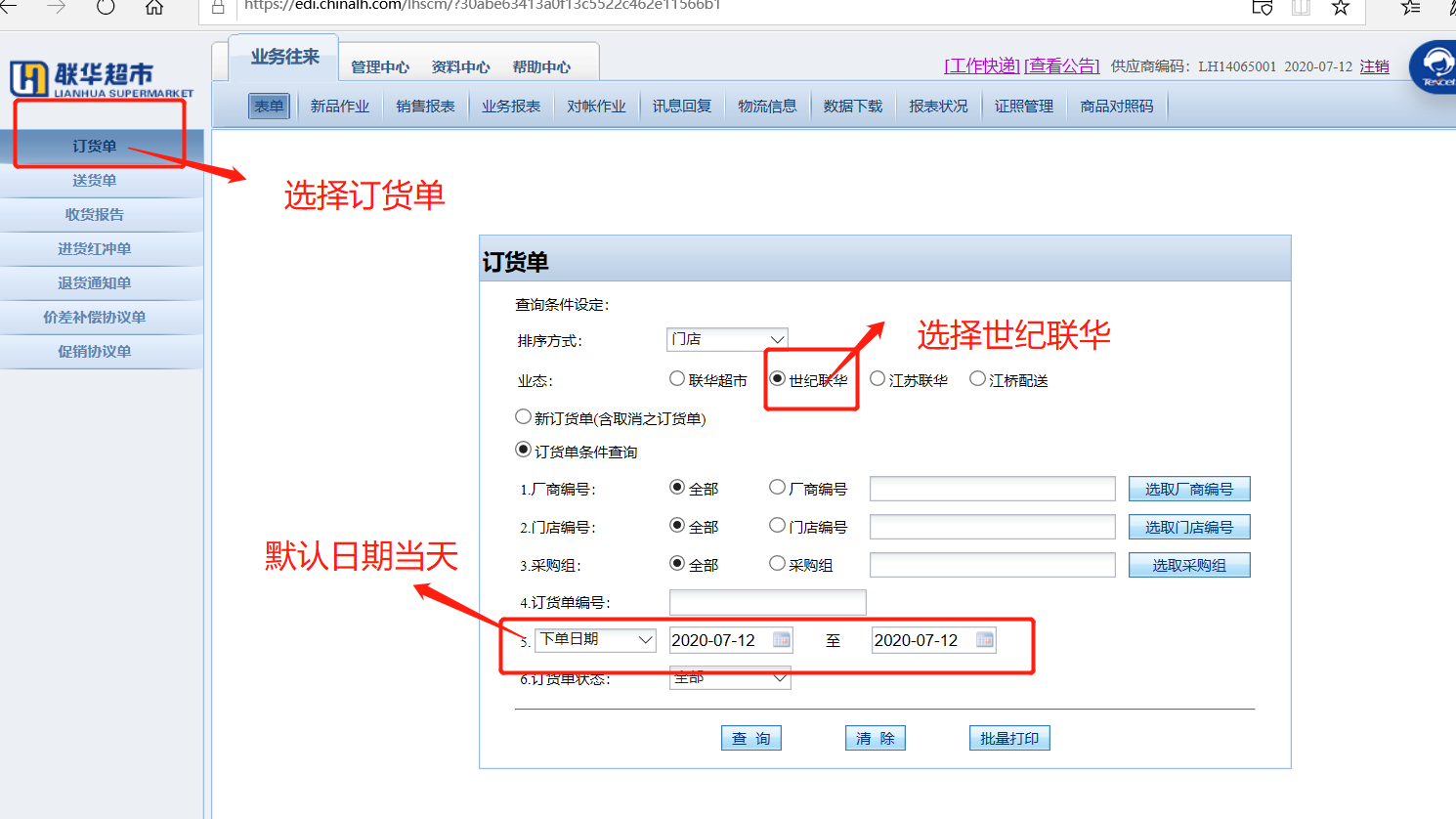Click the address bar lock icon
The image size is (1456, 819).
click(x=218, y=7)
